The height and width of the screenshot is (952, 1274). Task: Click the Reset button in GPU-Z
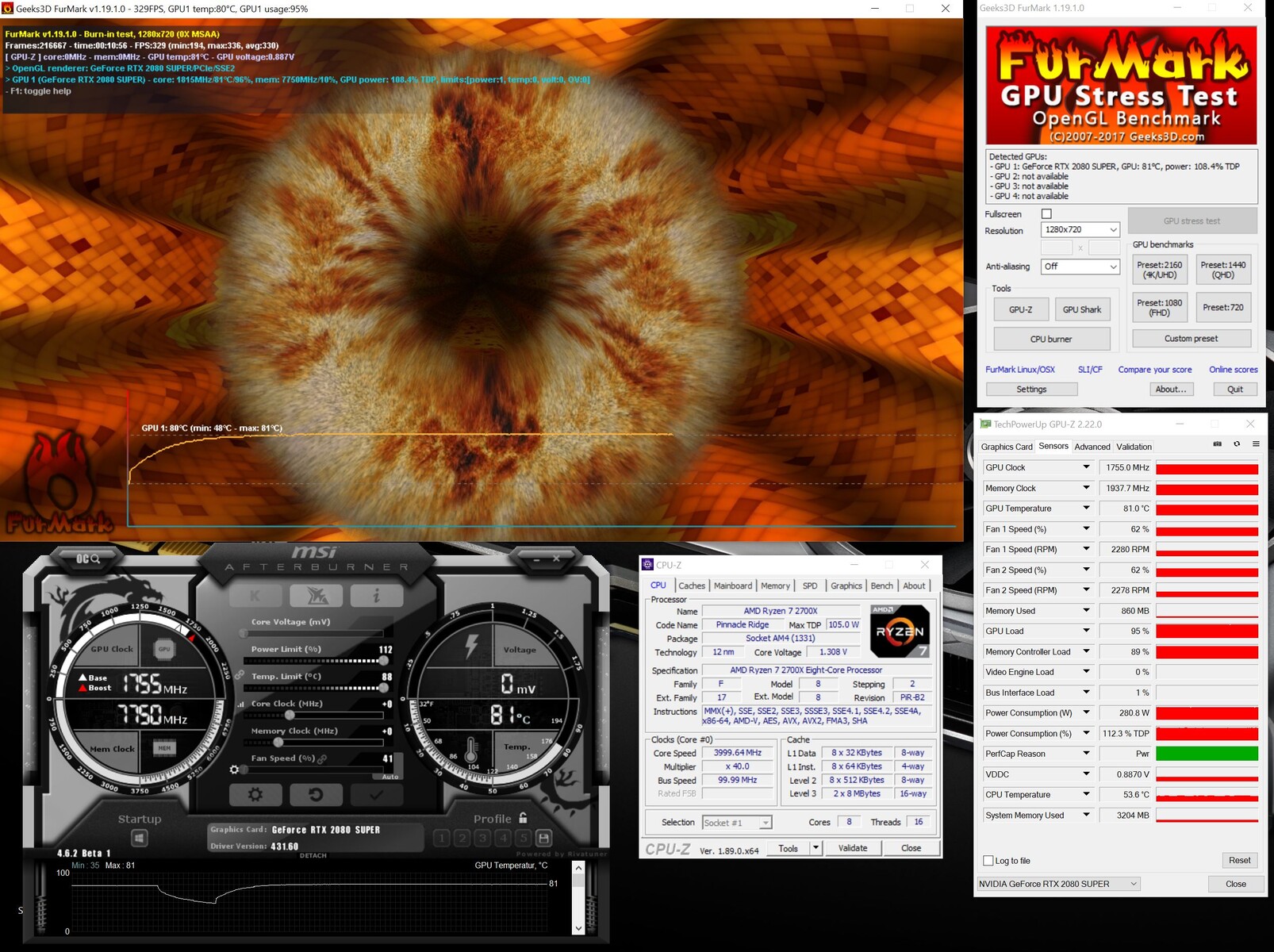(1239, 861)
